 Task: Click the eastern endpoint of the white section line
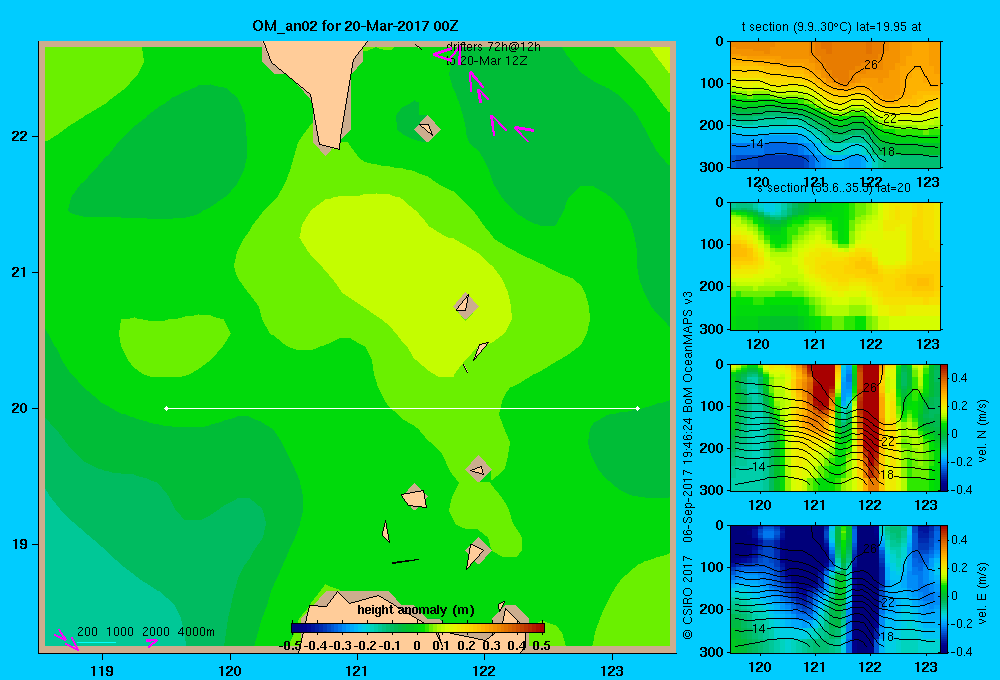pyautogui.click(x=638, y=408)
